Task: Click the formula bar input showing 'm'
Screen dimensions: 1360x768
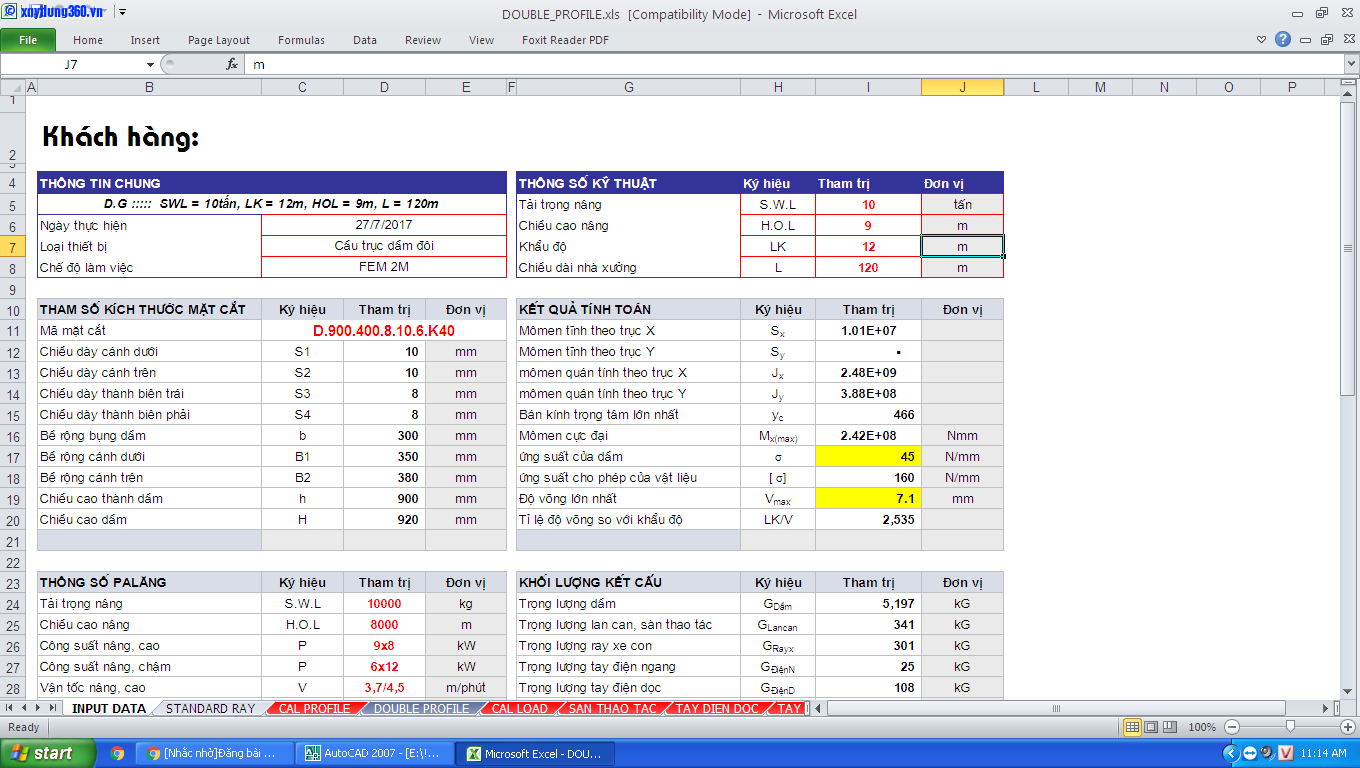Action: pos(793,64)
